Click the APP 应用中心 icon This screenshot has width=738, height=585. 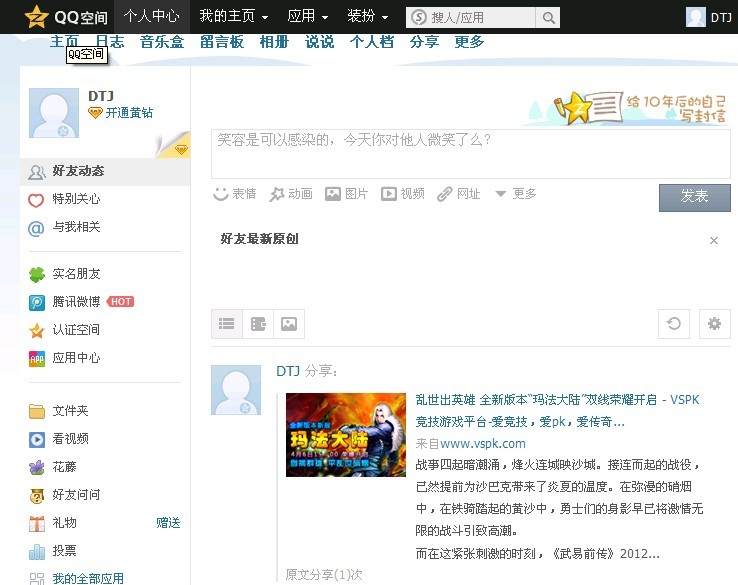[x=37, y=359]
